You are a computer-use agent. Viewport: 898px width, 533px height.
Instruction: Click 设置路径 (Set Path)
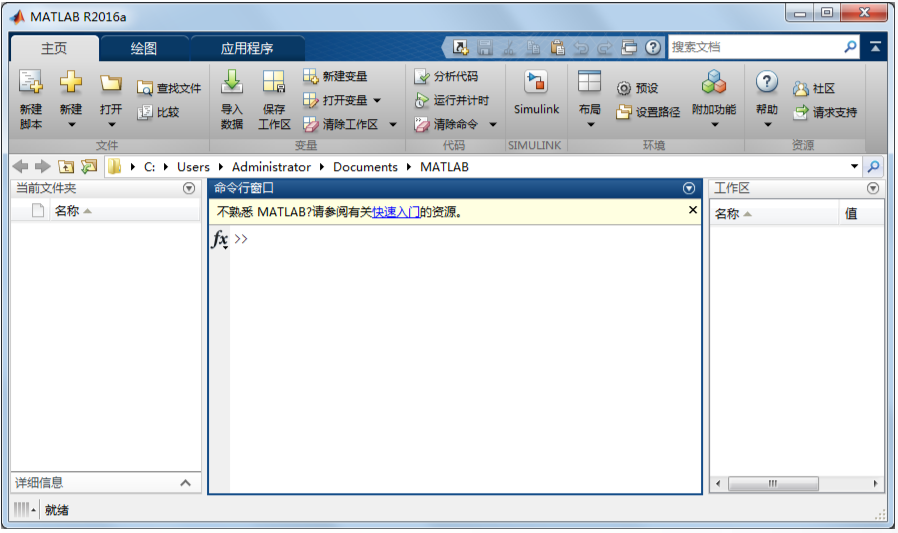(x=648, y=112)
